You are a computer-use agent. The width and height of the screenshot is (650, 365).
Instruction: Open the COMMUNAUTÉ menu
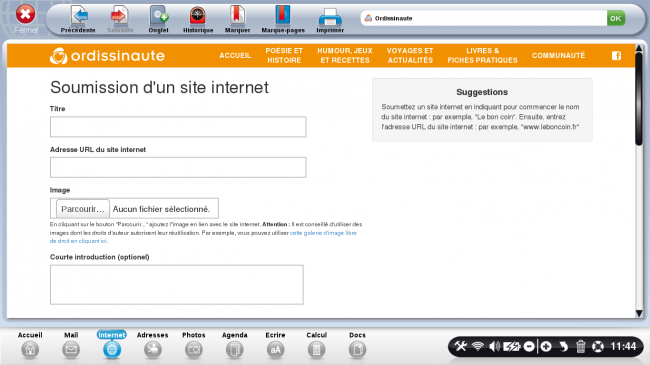[x=558, y=56]
